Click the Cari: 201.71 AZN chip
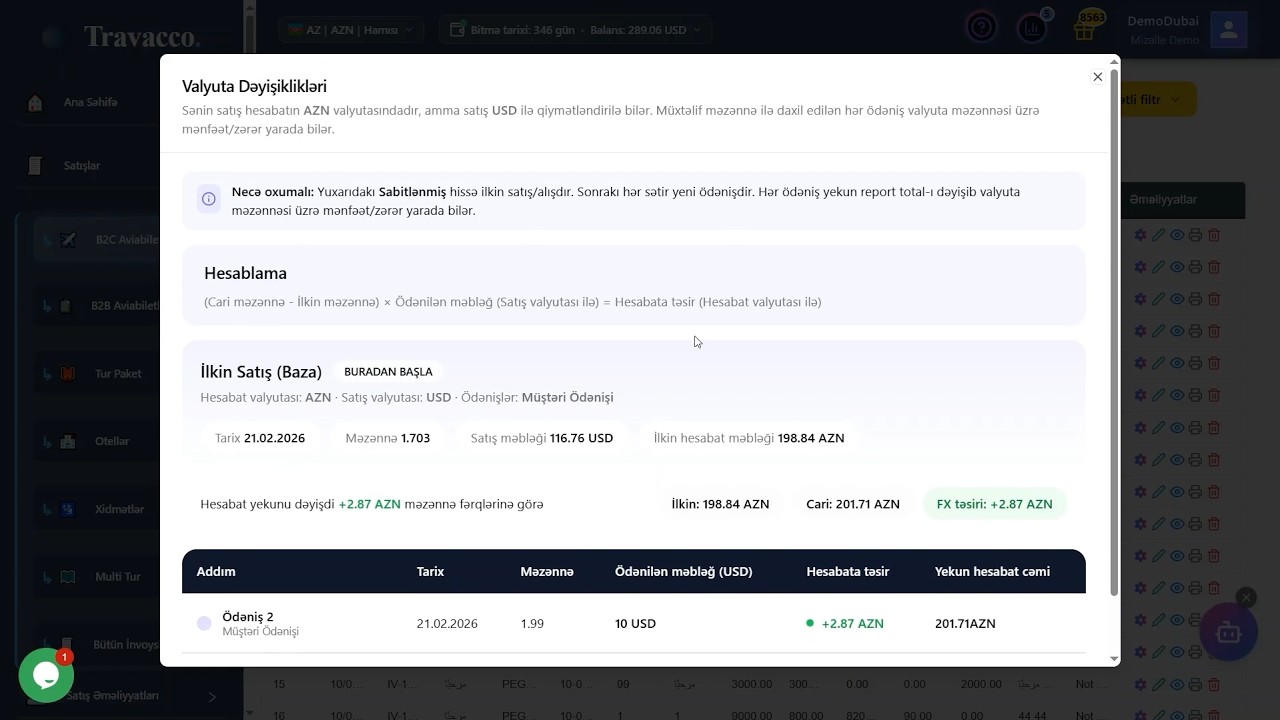The image size is (1280, 720). coord(853,504)
